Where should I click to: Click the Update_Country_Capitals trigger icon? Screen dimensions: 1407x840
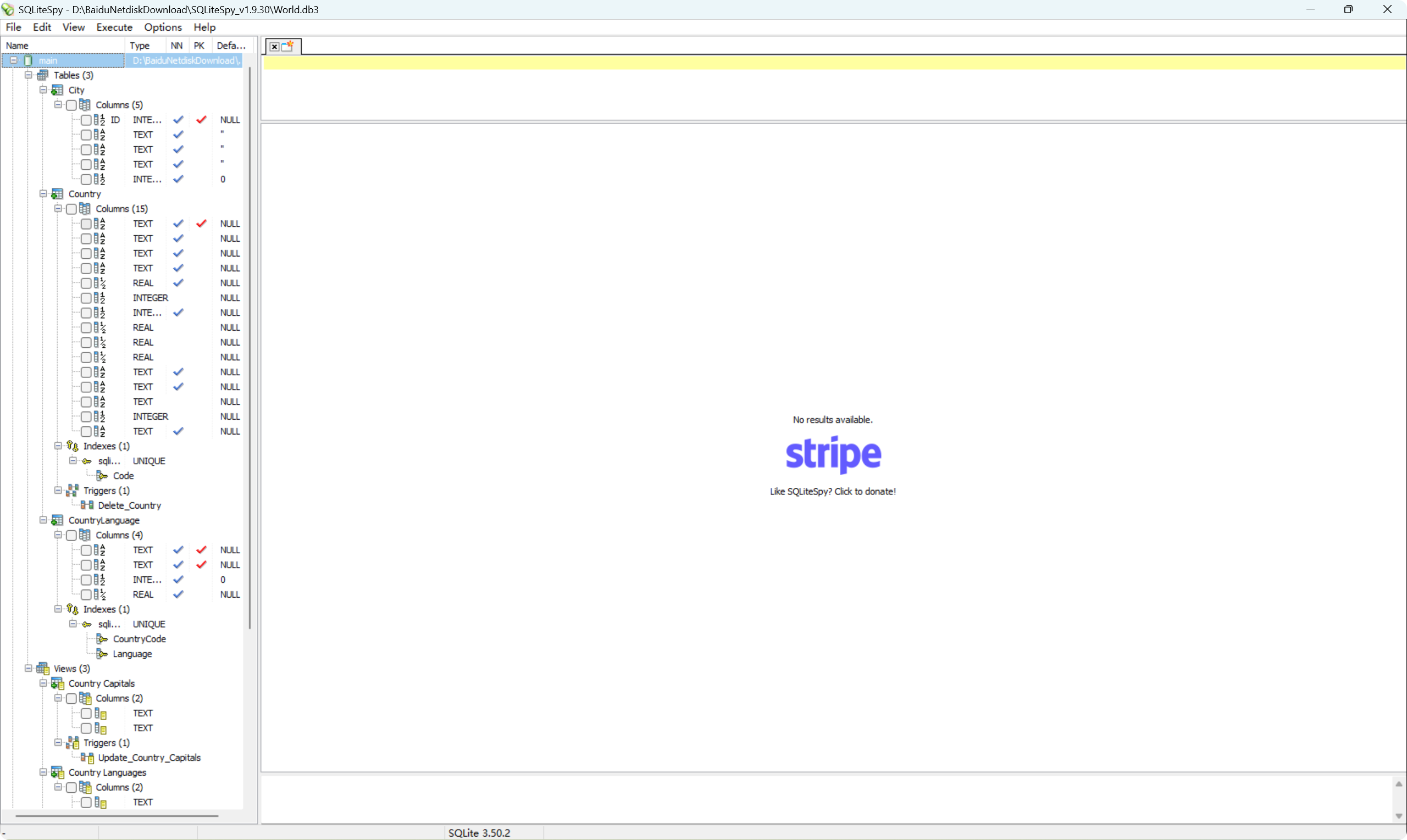click(x=87, y=758)
